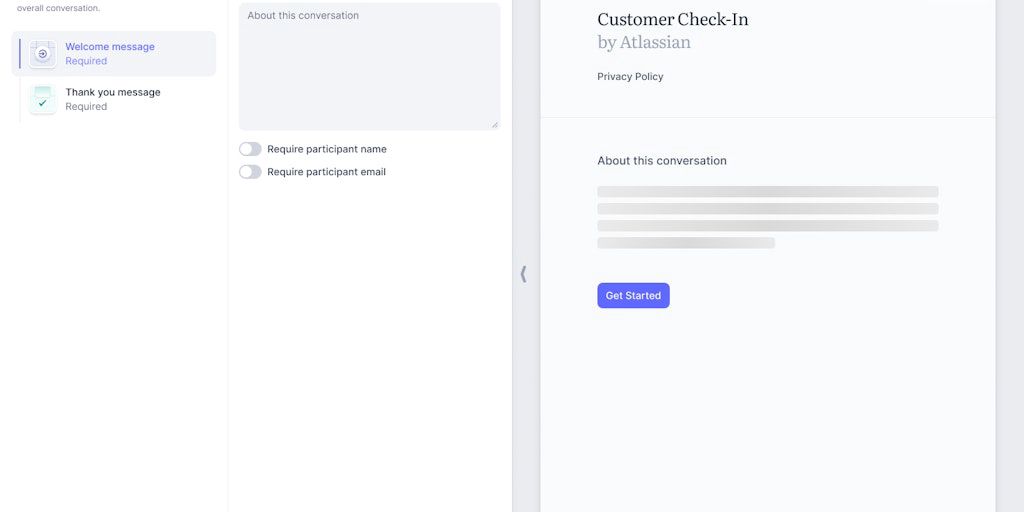
Task: Click the "overall conversation." description text
Action: click(58, 8)
